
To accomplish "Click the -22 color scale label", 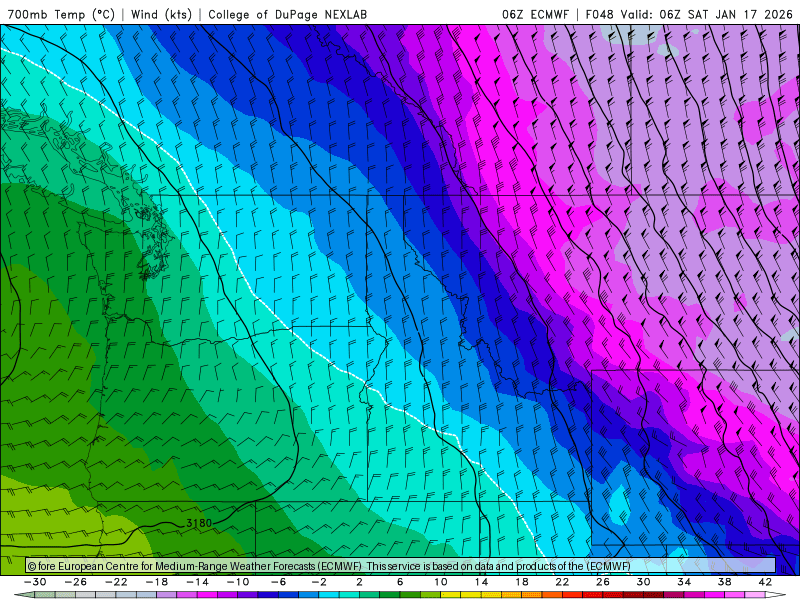I will coord(116,582).
